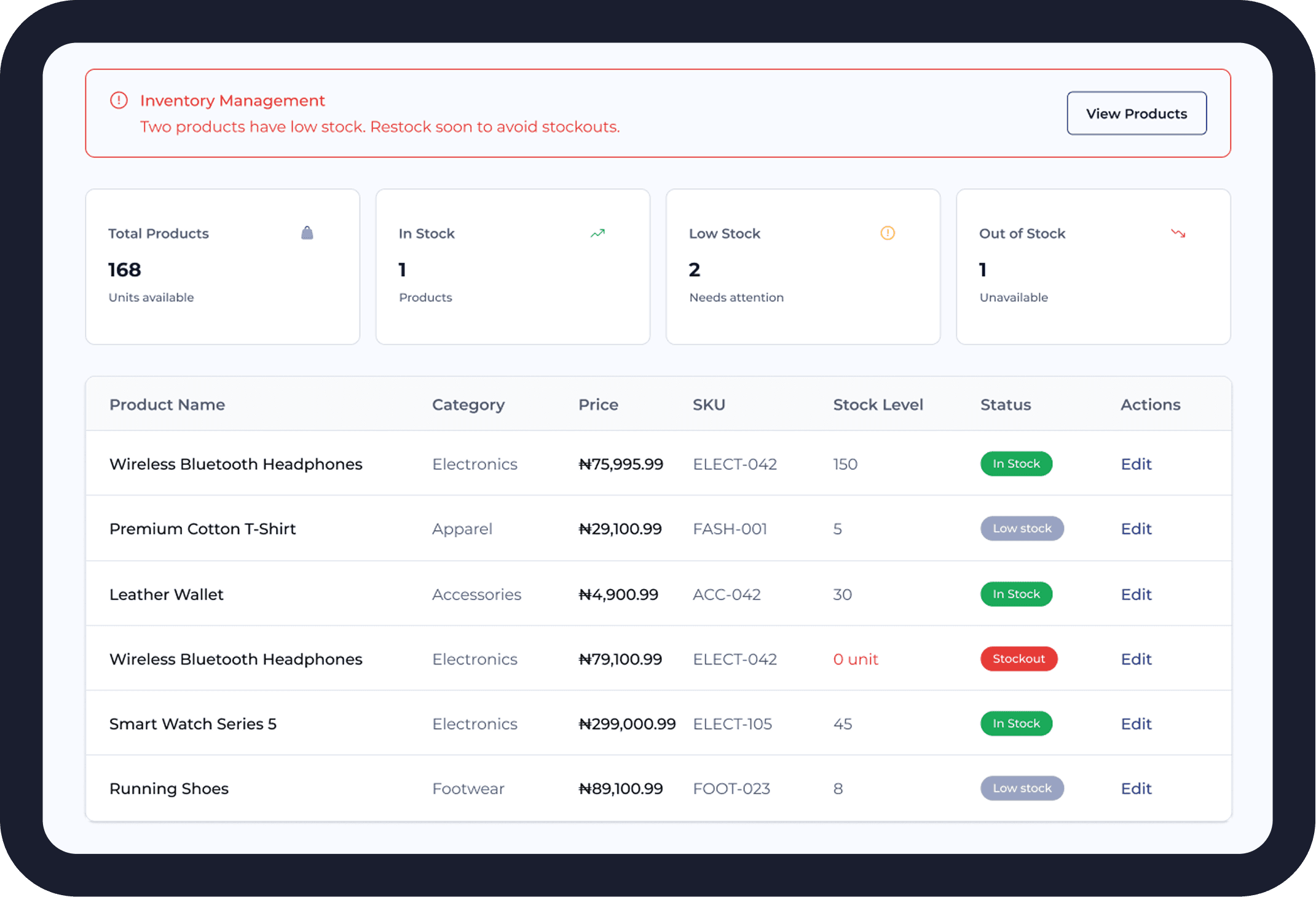Click the SKU FASH-001
Image resolution: width=1316 pixels, height=897 pixels.
click(x=730, y=529)
